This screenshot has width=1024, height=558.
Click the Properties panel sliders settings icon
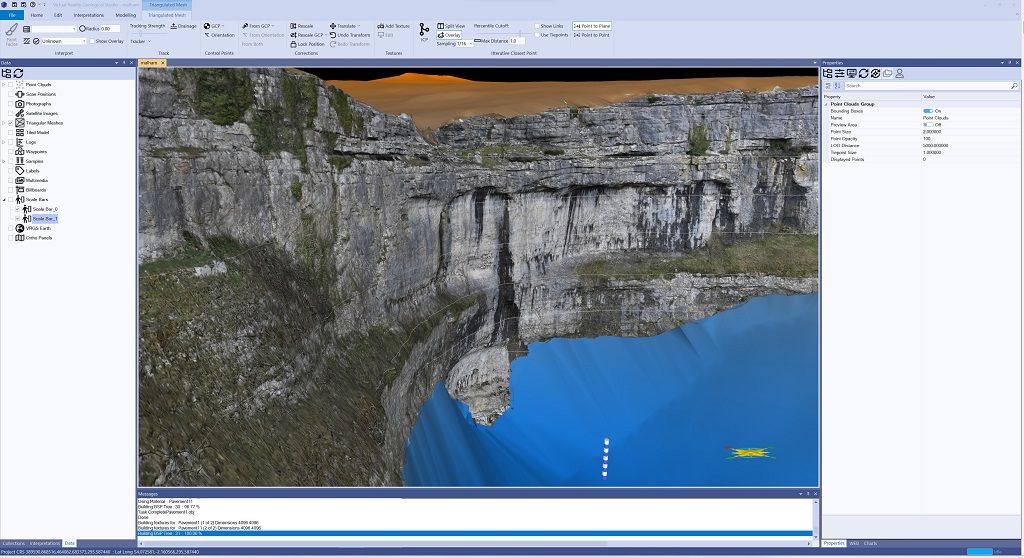pos(840,74)
